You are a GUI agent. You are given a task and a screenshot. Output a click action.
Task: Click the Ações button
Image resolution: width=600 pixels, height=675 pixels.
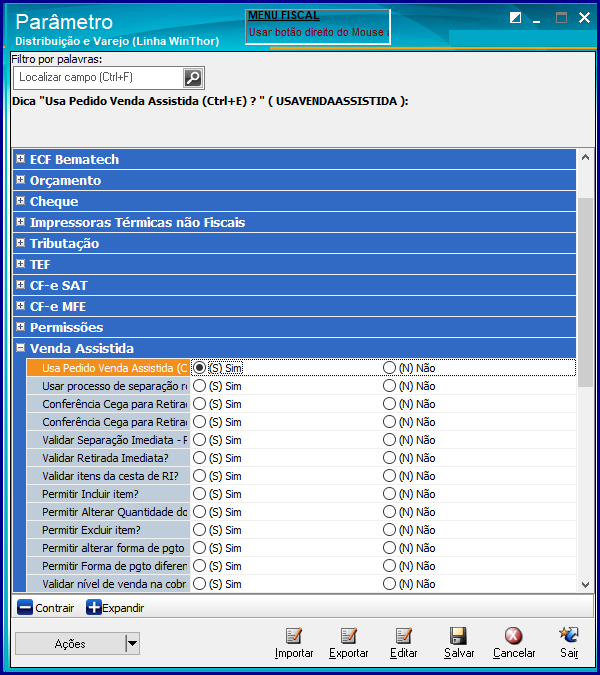pyautogui.click(x=71, y=644)
